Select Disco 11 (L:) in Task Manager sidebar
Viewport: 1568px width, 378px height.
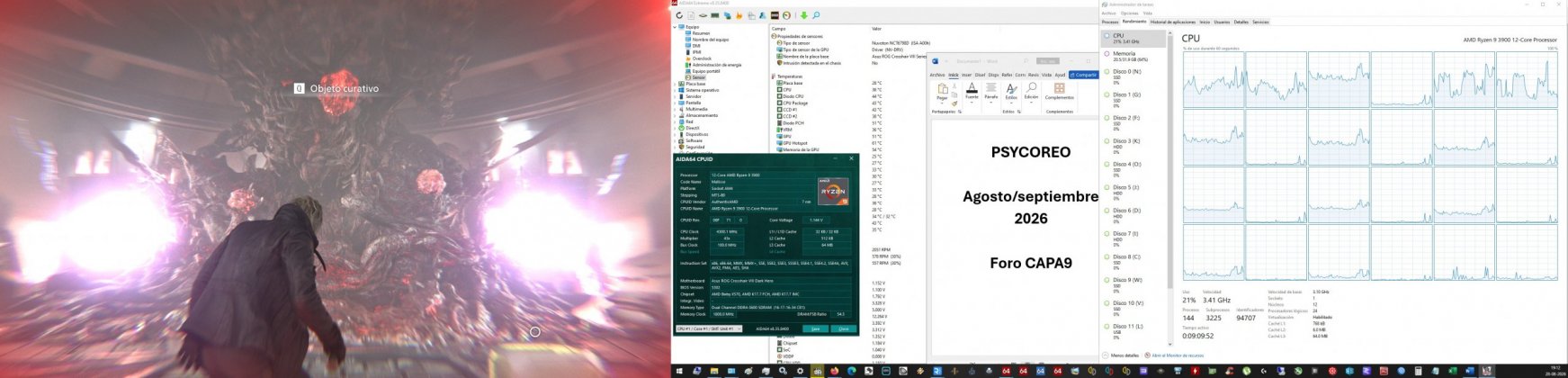click(1134, 331)
